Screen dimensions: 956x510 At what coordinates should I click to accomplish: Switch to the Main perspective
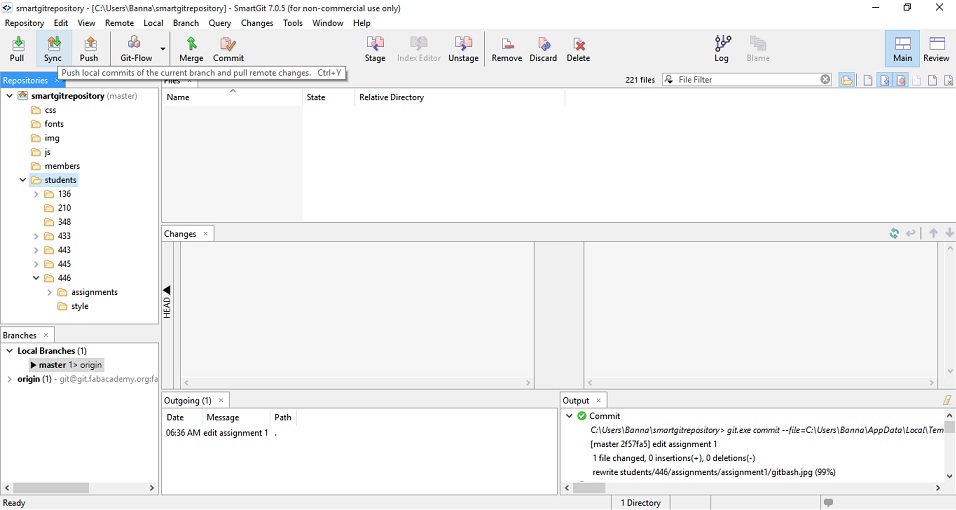(903, 49)
